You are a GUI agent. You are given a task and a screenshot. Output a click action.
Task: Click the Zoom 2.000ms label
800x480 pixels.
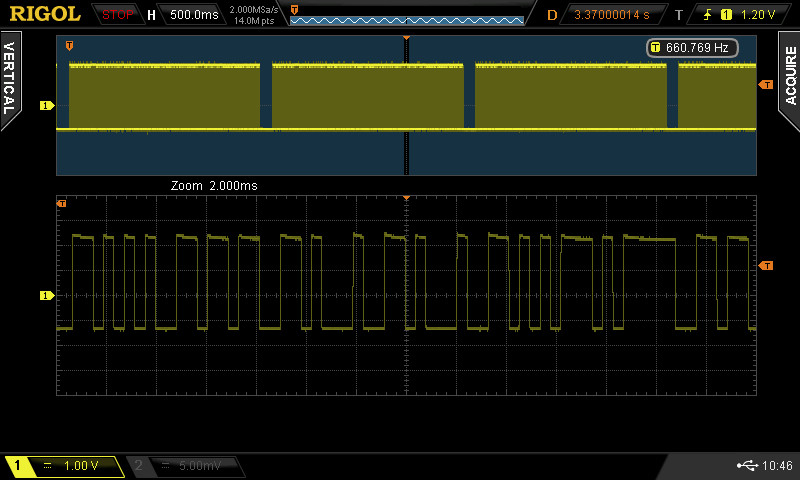(214, 186)
